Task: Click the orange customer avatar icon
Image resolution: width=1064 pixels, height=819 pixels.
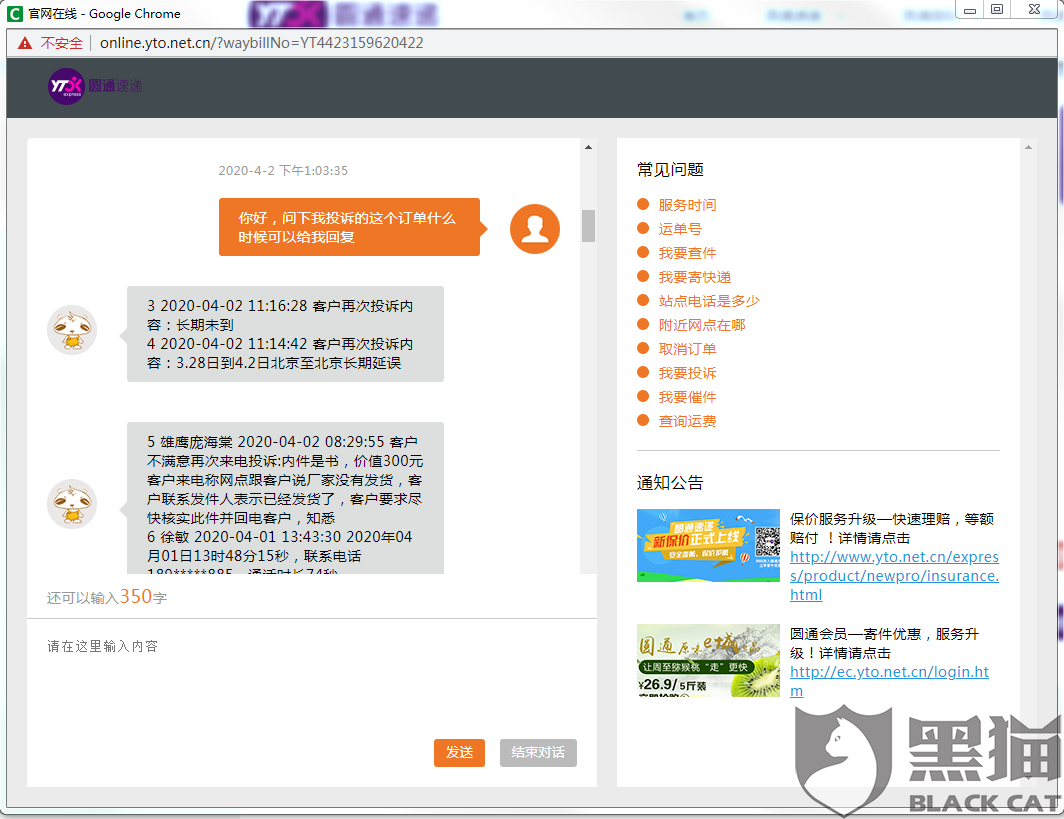Action: (x=534, y=229)
